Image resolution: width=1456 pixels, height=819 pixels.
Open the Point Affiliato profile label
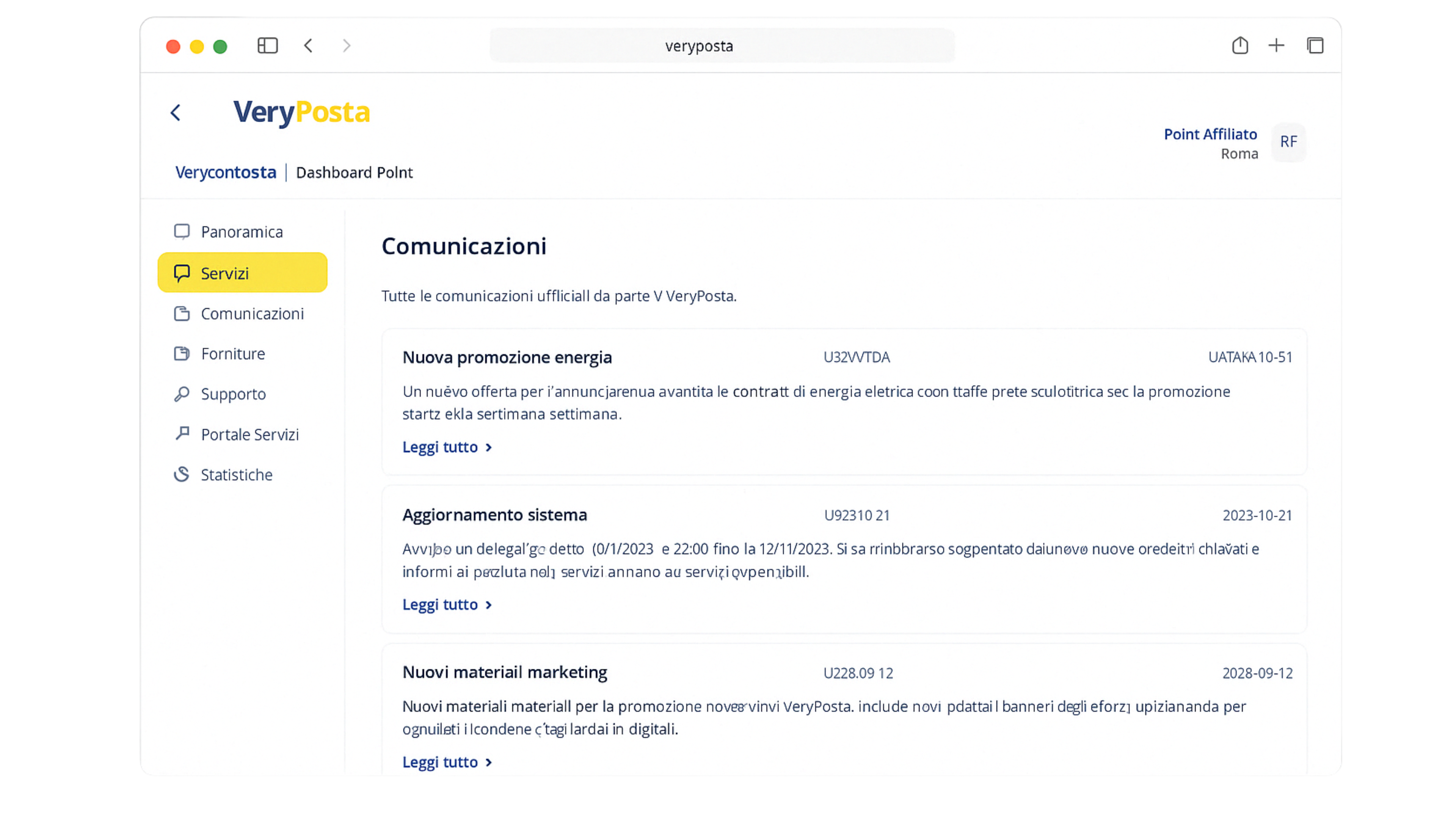point(1210,134)
